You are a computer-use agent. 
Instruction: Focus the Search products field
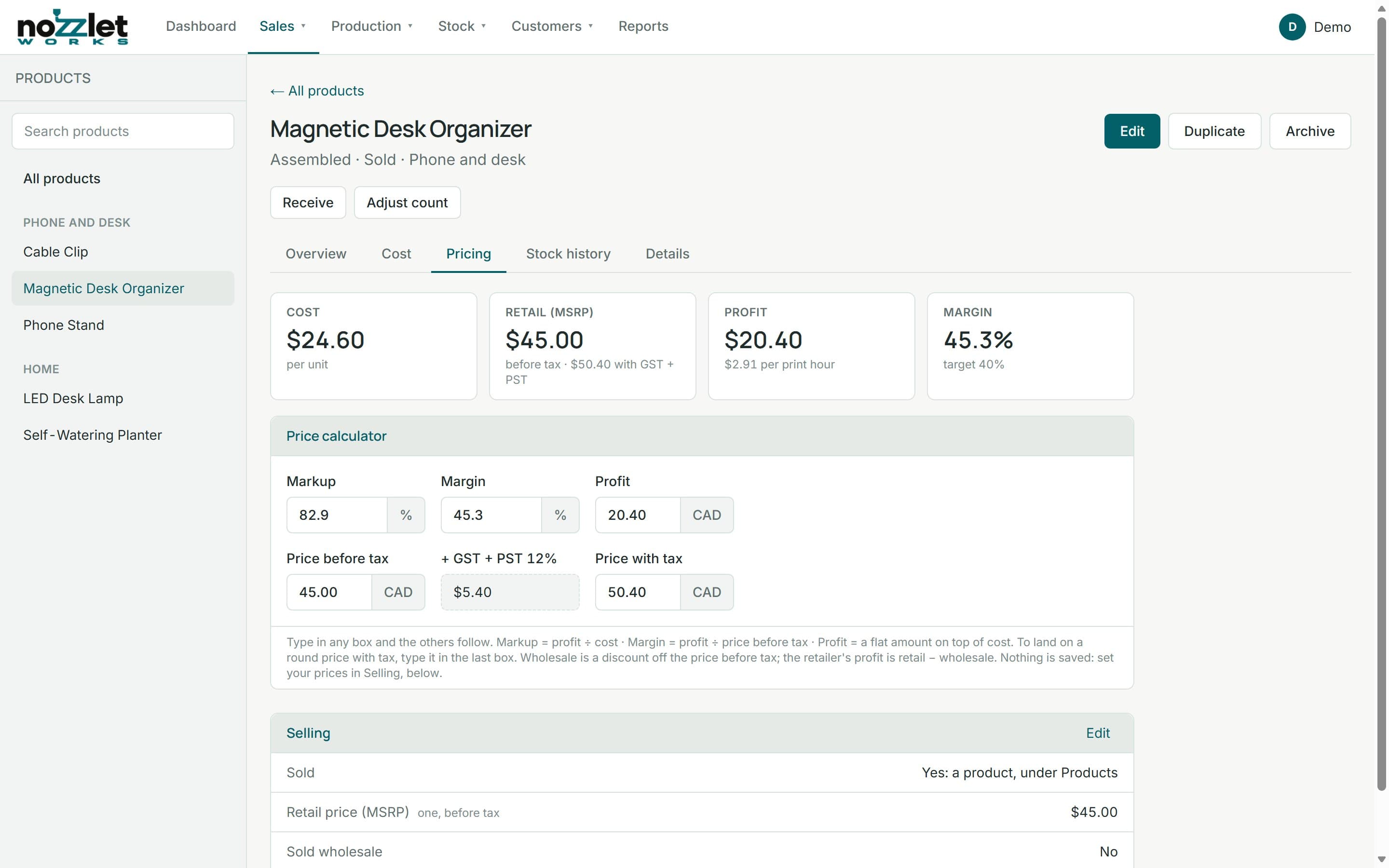(x=123, y=131)
